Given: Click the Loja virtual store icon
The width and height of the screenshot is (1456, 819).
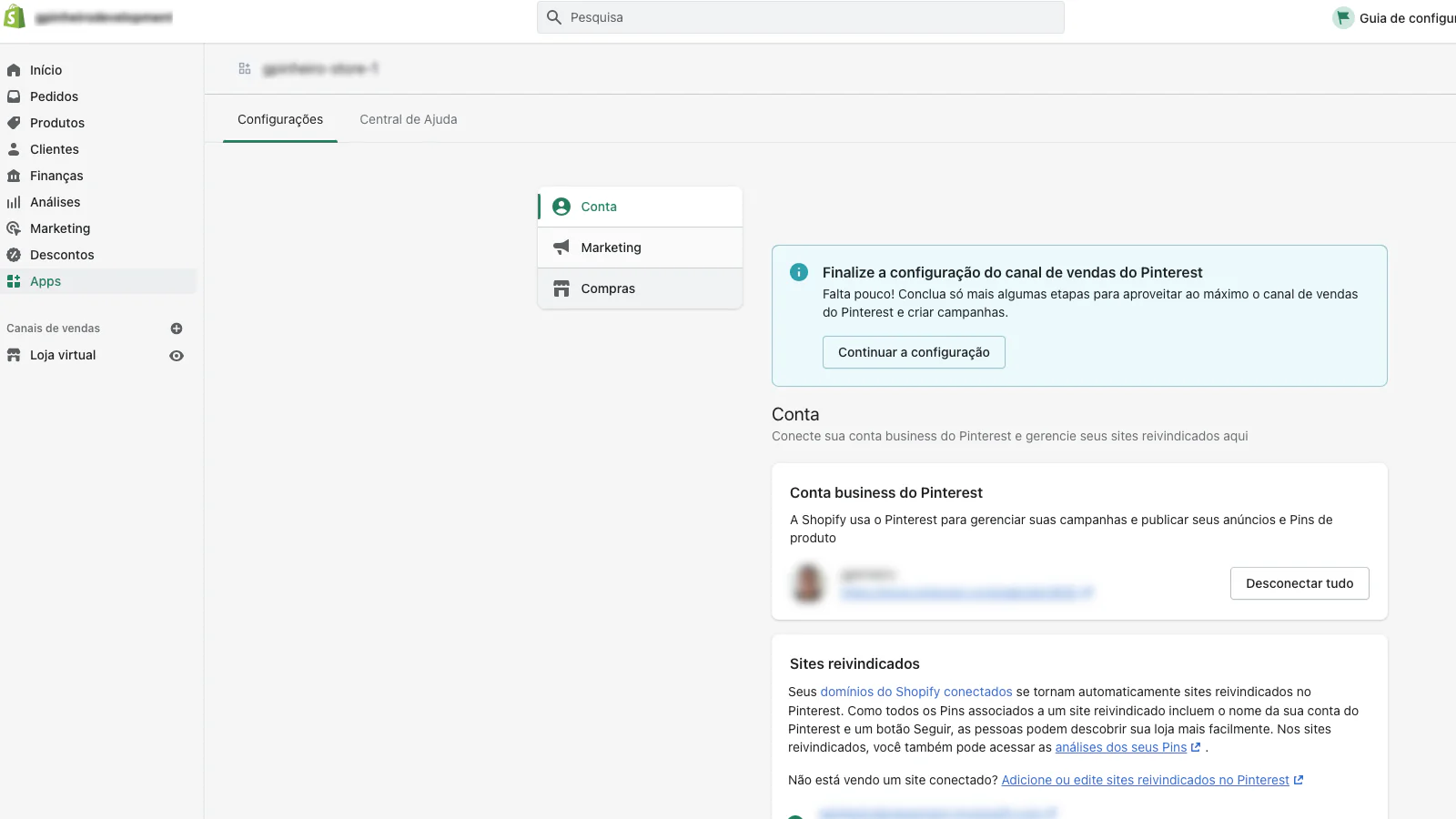Looking at the screenshot, I should pos(14,355).
